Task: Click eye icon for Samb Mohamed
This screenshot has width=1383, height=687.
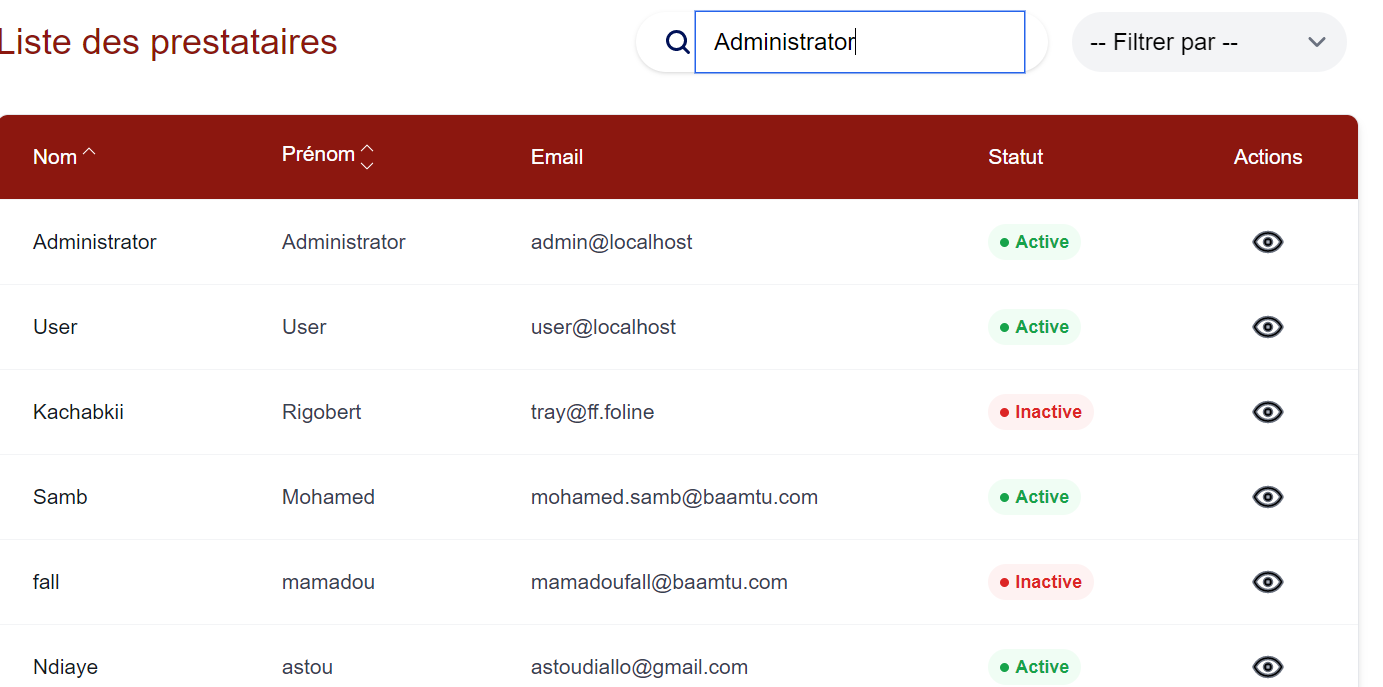Action: point(1267,497)
